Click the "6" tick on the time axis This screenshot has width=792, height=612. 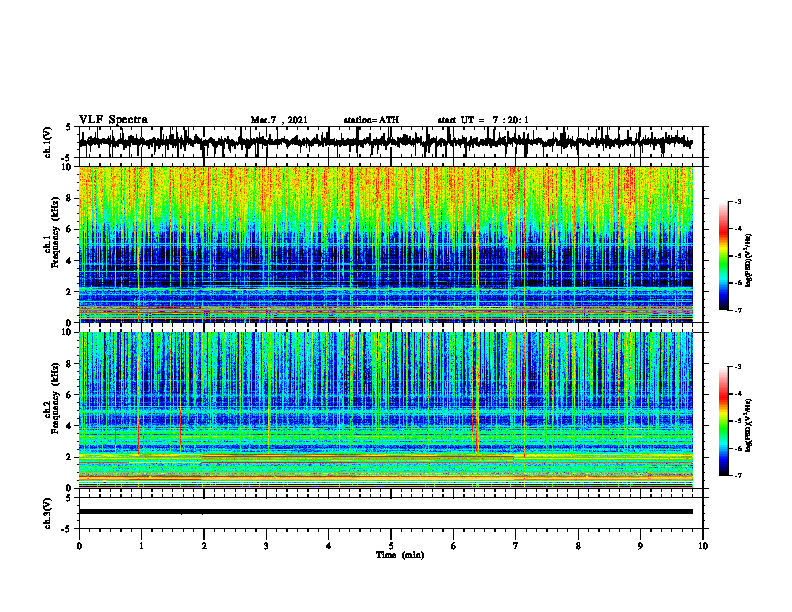click(454, 546)
